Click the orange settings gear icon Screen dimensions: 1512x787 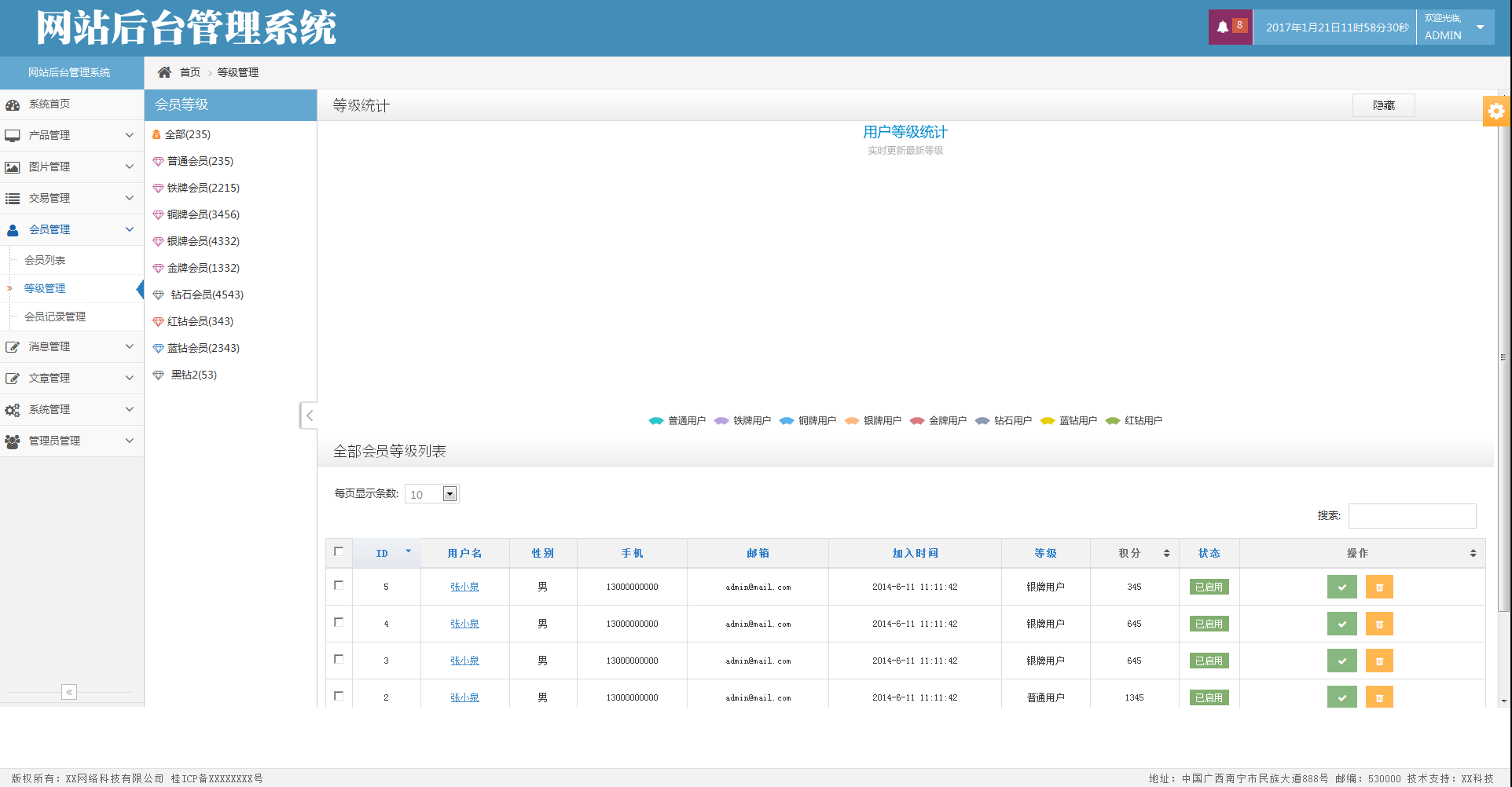coord(1496,112)
